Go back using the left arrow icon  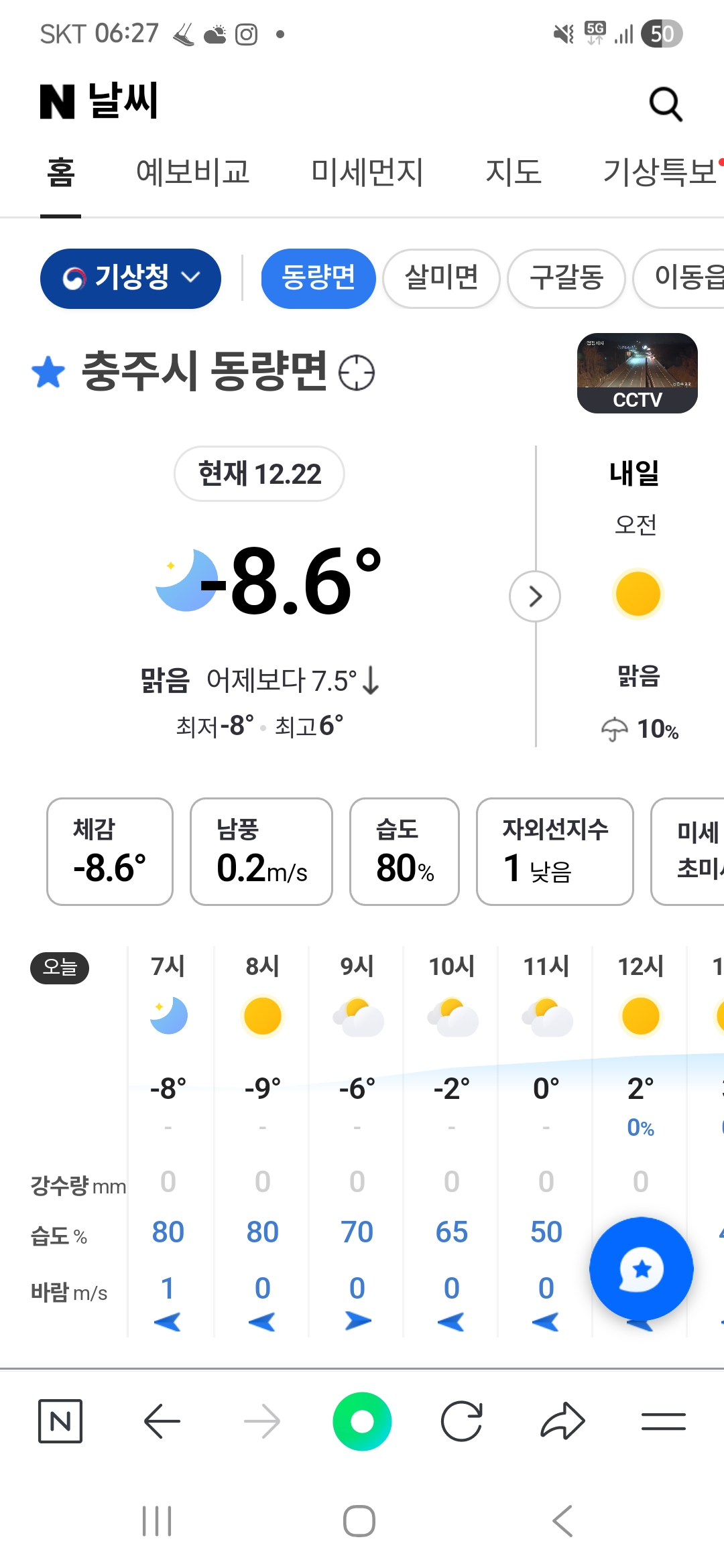(162, 1421)
